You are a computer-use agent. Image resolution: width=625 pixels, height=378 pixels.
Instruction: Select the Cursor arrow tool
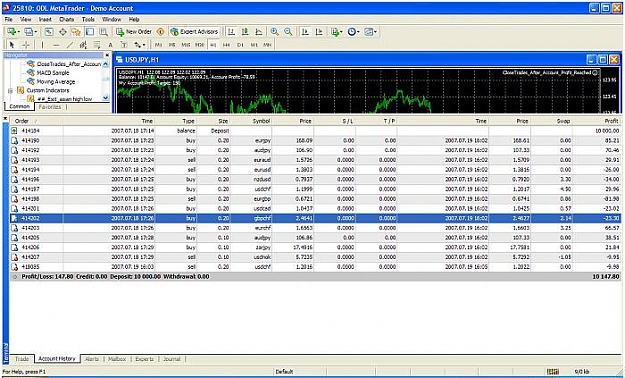pos(12,45)
